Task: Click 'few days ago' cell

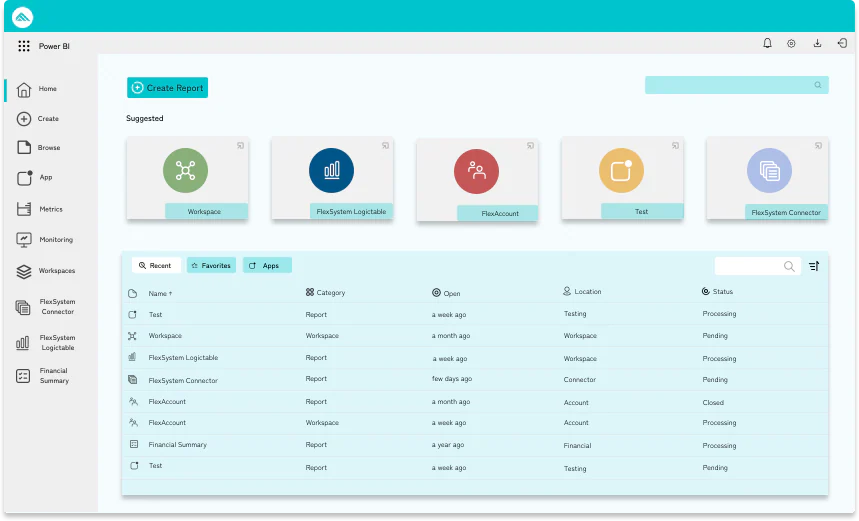Action: (x=451, y=379)
